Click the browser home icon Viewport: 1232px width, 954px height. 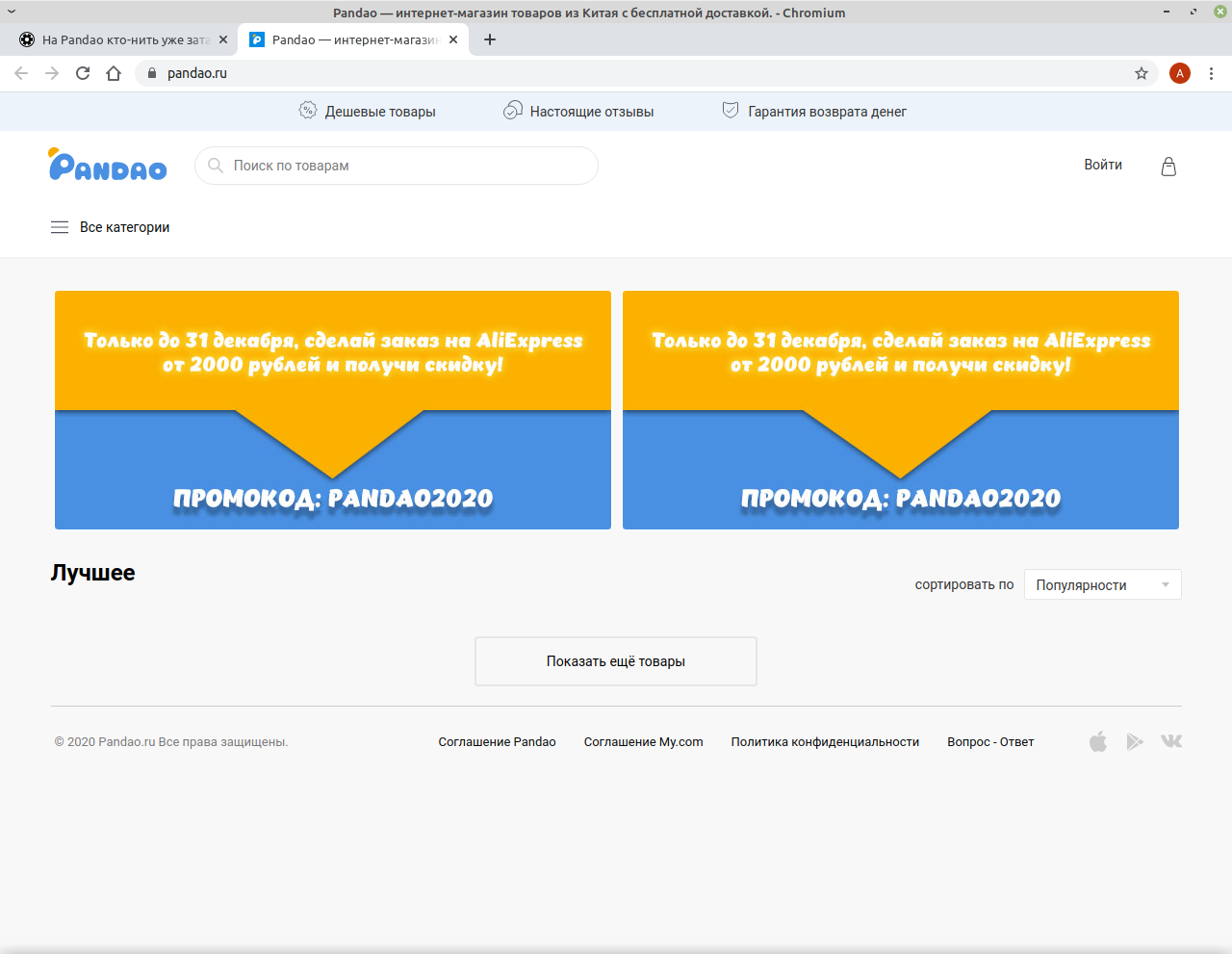pos(114,73)
